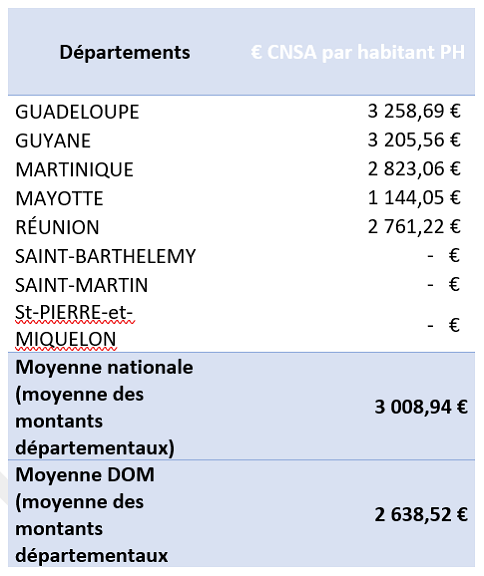Click the Départements column header
This screenshot has height=576, width=484.
(125, 53)
